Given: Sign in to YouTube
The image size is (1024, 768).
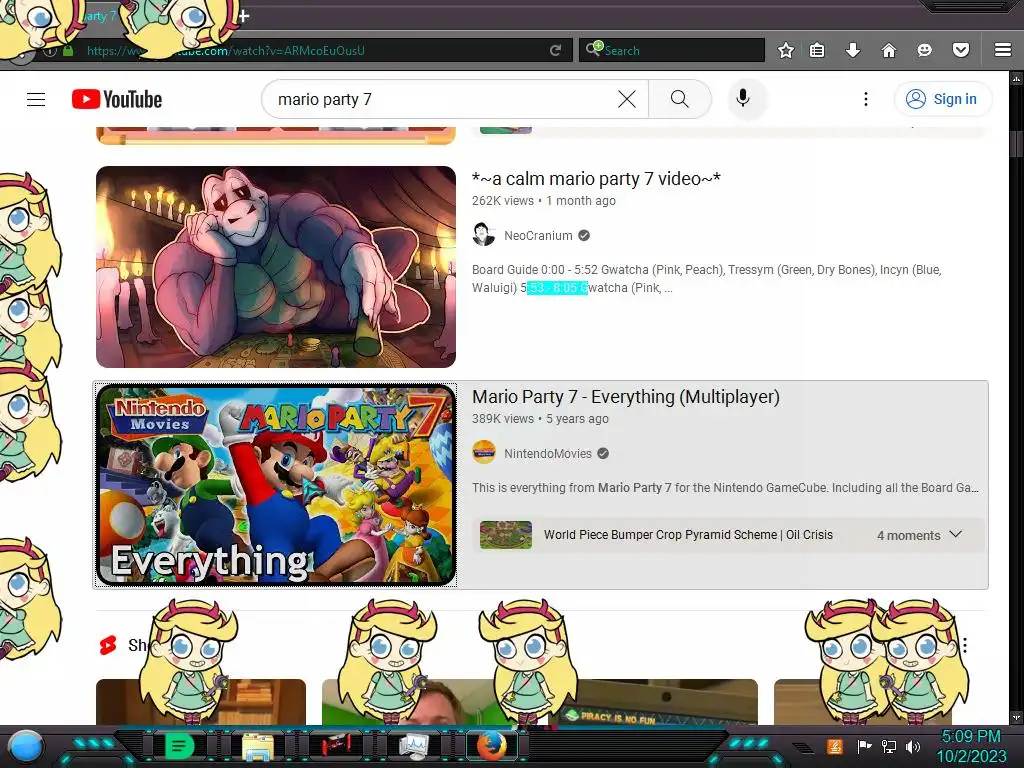Looking at the screenshot, I should point(942,99).
